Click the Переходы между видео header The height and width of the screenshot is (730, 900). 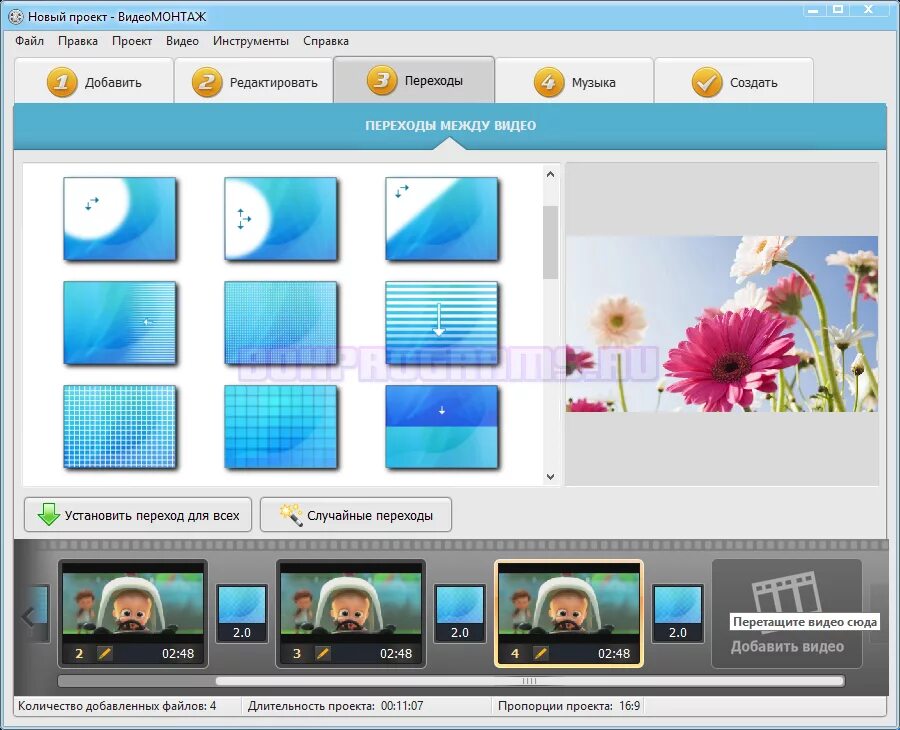point(451,126)
